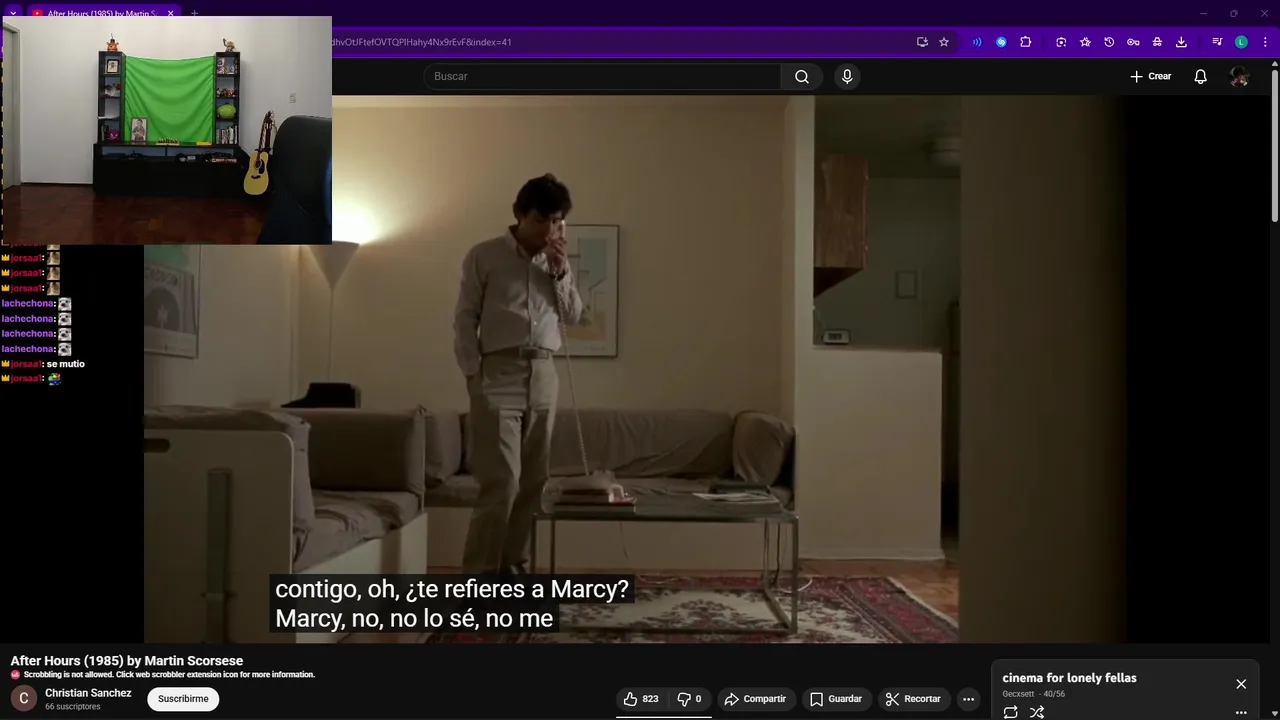Close the cinema for lonely fellas playlist panel

pyautogui.click(x=1241, y=684)
